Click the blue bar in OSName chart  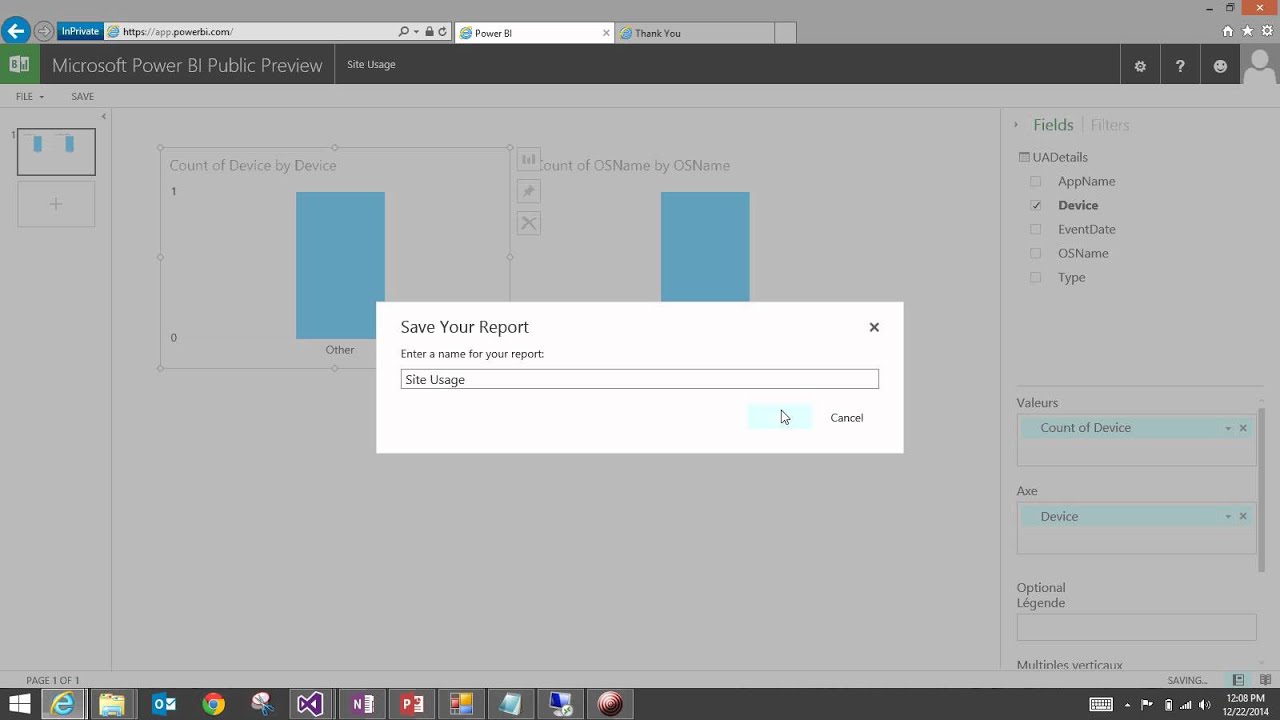[x=705, y=246]
